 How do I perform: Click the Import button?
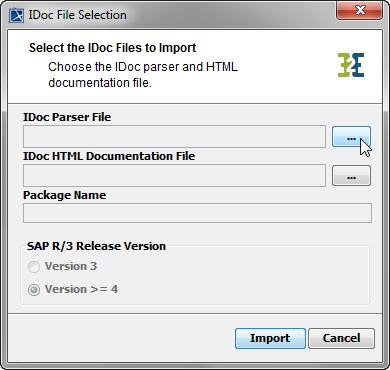tap(270, 338)
